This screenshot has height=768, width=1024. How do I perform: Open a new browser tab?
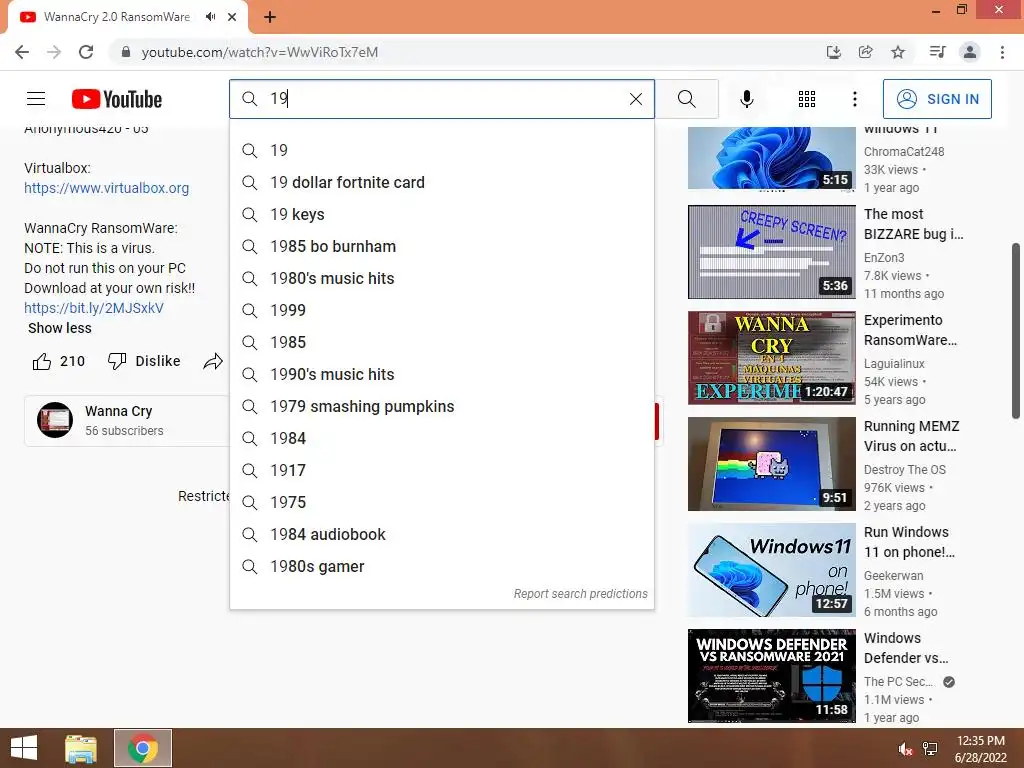[x=270, y=17]
